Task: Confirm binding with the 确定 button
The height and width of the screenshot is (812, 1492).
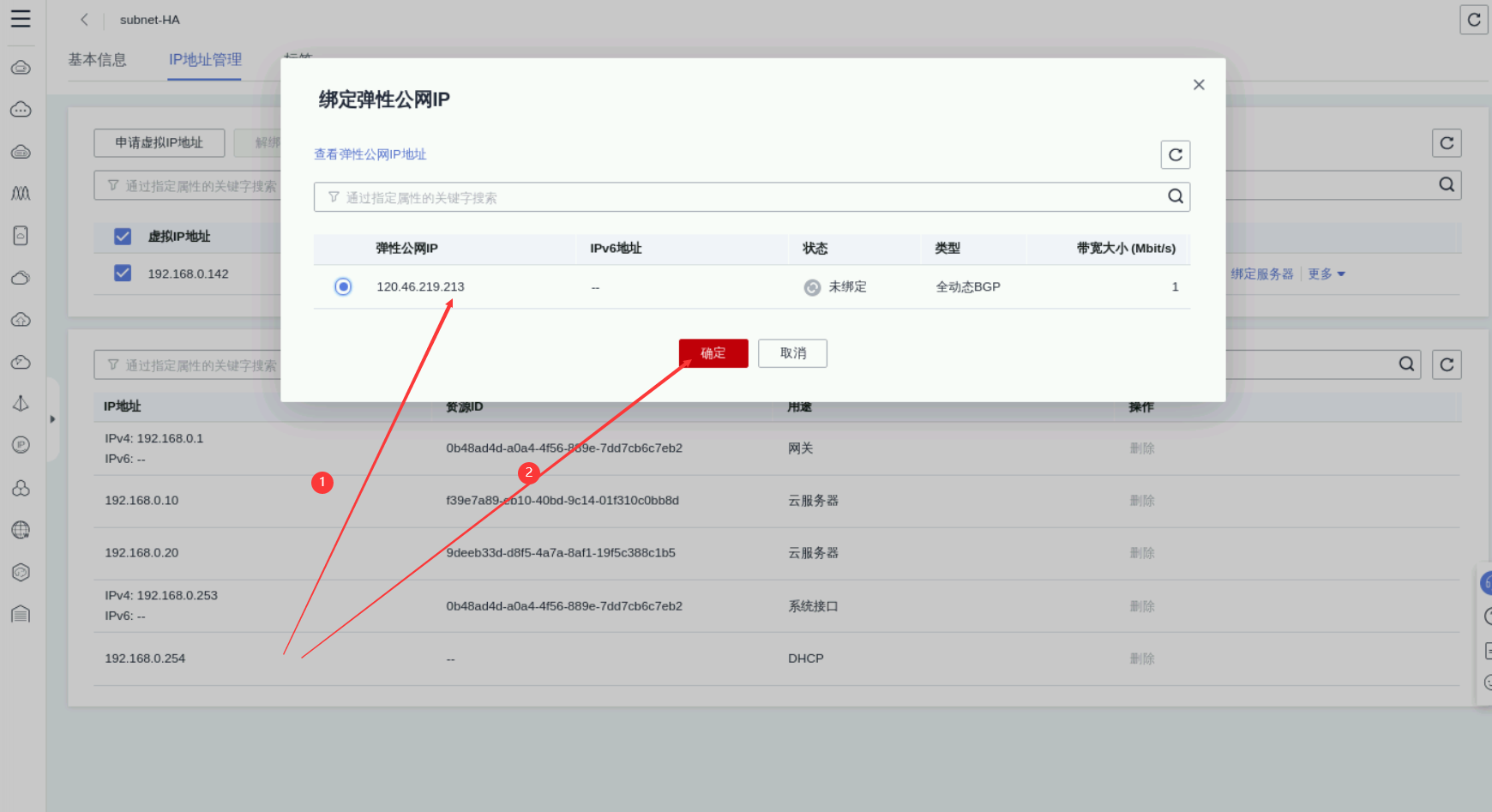Action: tap(713, 353)
